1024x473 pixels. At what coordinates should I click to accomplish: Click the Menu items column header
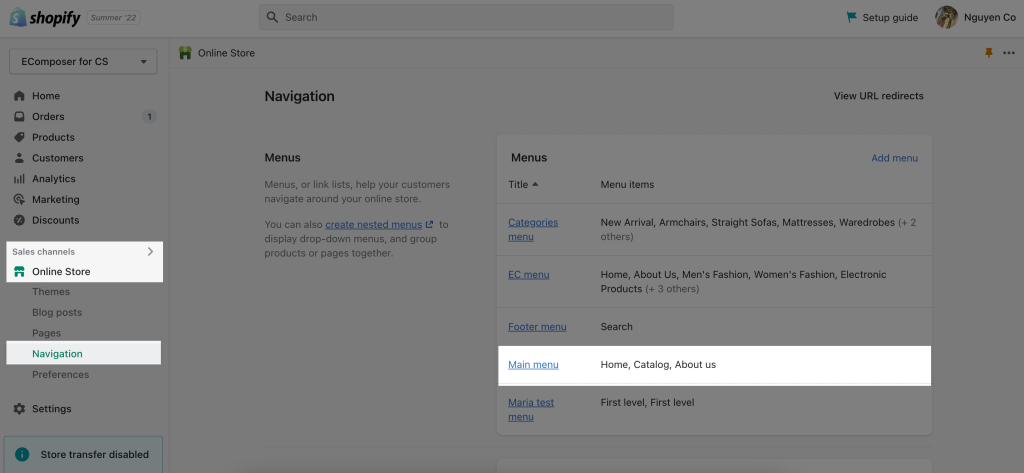click(x=627, y=184)
